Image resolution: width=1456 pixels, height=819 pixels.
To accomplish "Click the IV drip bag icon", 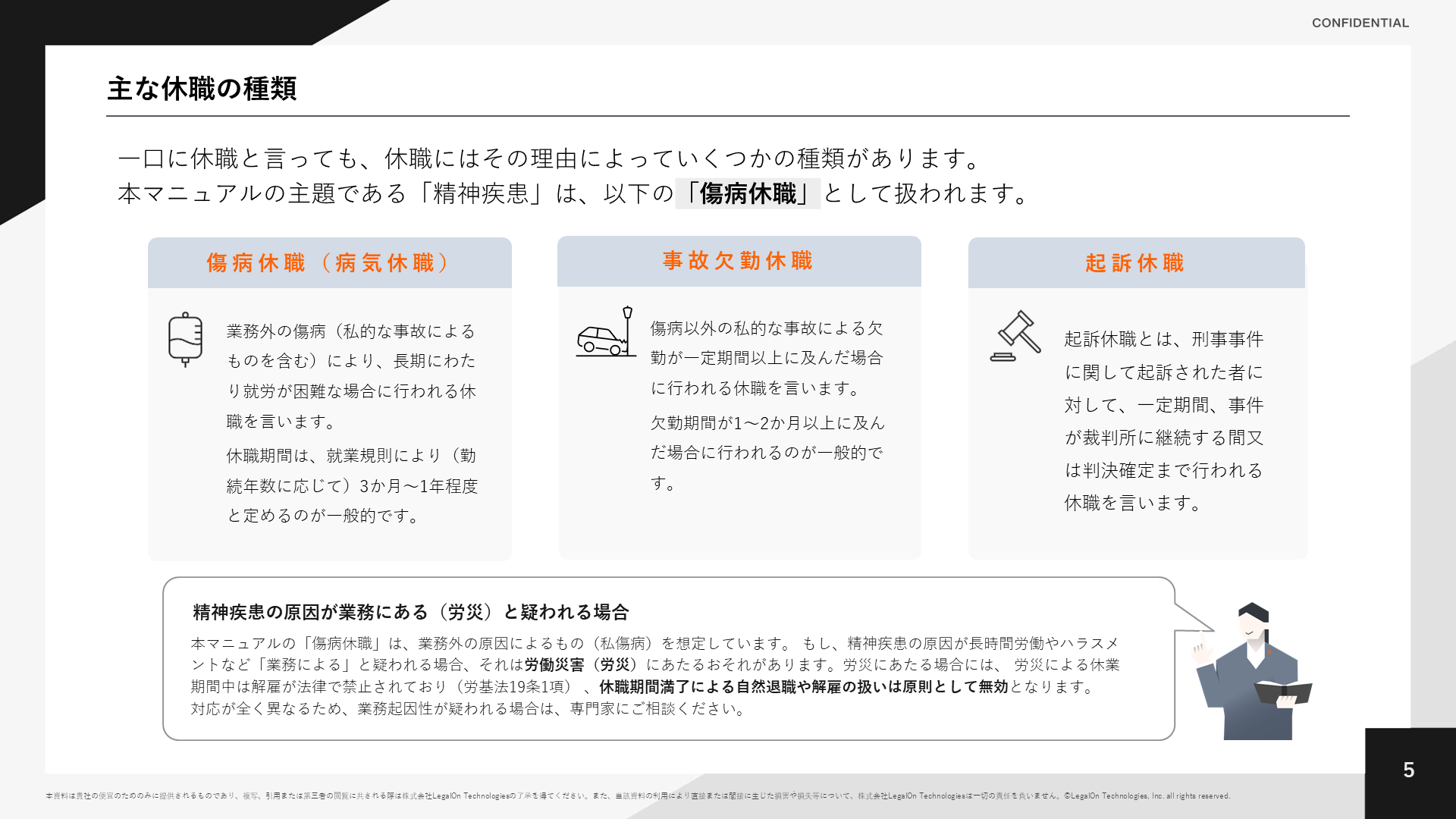I will (185, 339).
